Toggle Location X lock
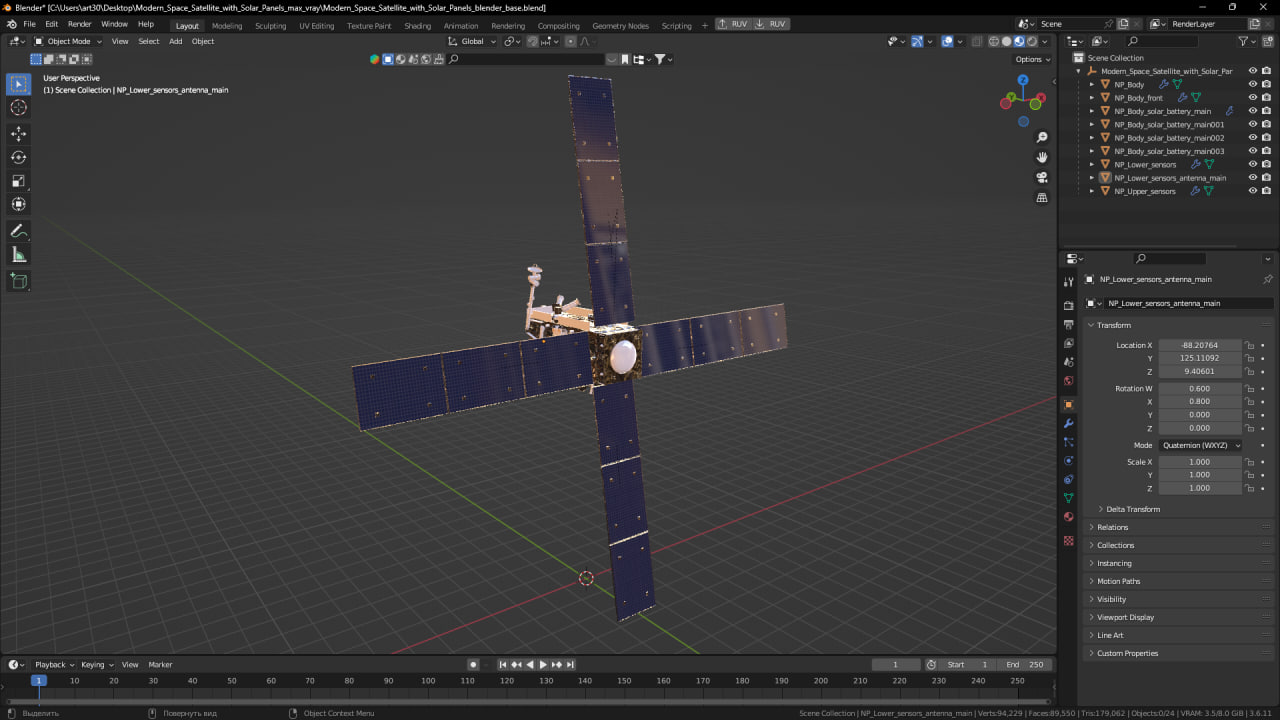Viewport: 1280px width, 720px height. [1250, 345]
